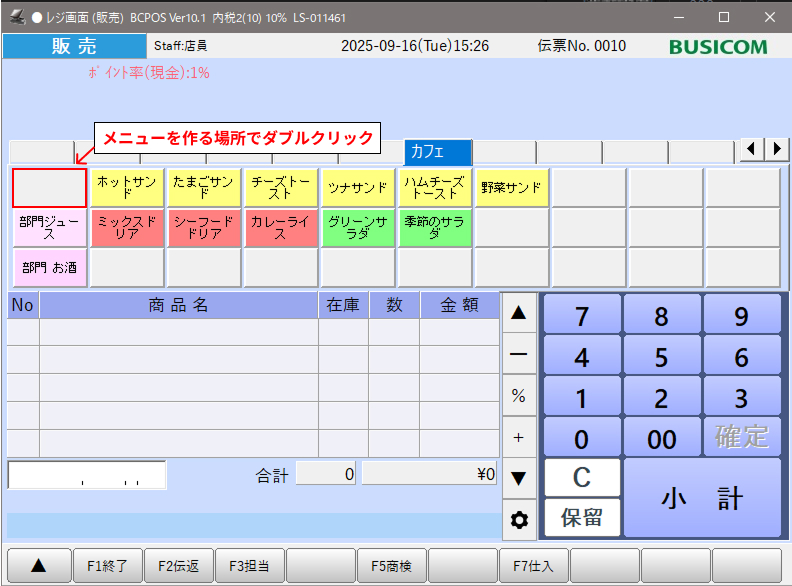Add カレーライス menu item
This screenshot has width=792, height=586.
coord(281,228)
